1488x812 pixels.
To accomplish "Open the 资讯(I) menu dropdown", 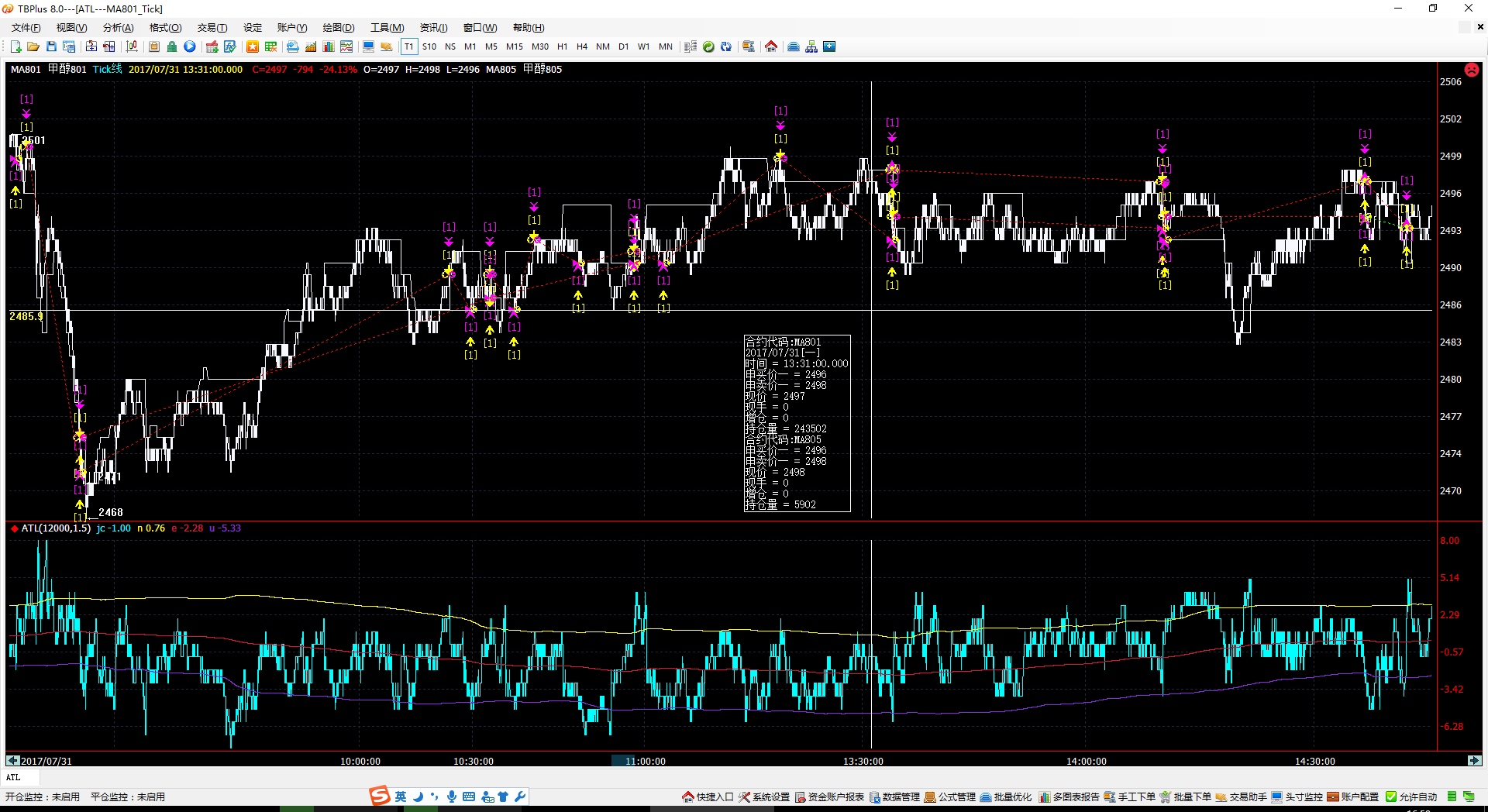I will point(433,28).
